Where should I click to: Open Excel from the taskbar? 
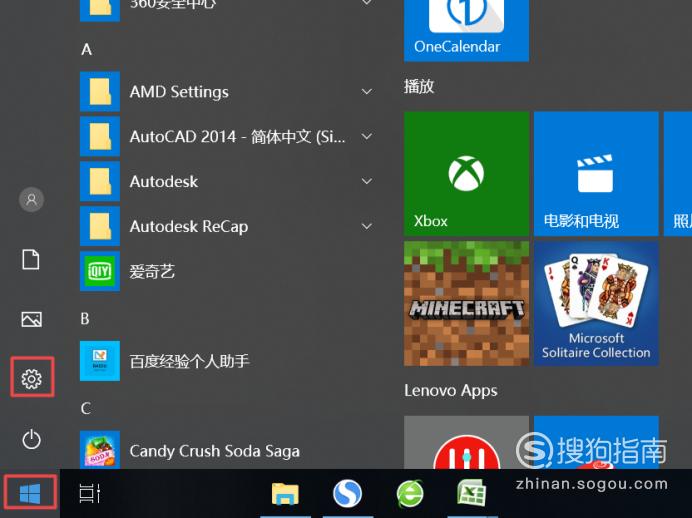(x=471, y=493)
